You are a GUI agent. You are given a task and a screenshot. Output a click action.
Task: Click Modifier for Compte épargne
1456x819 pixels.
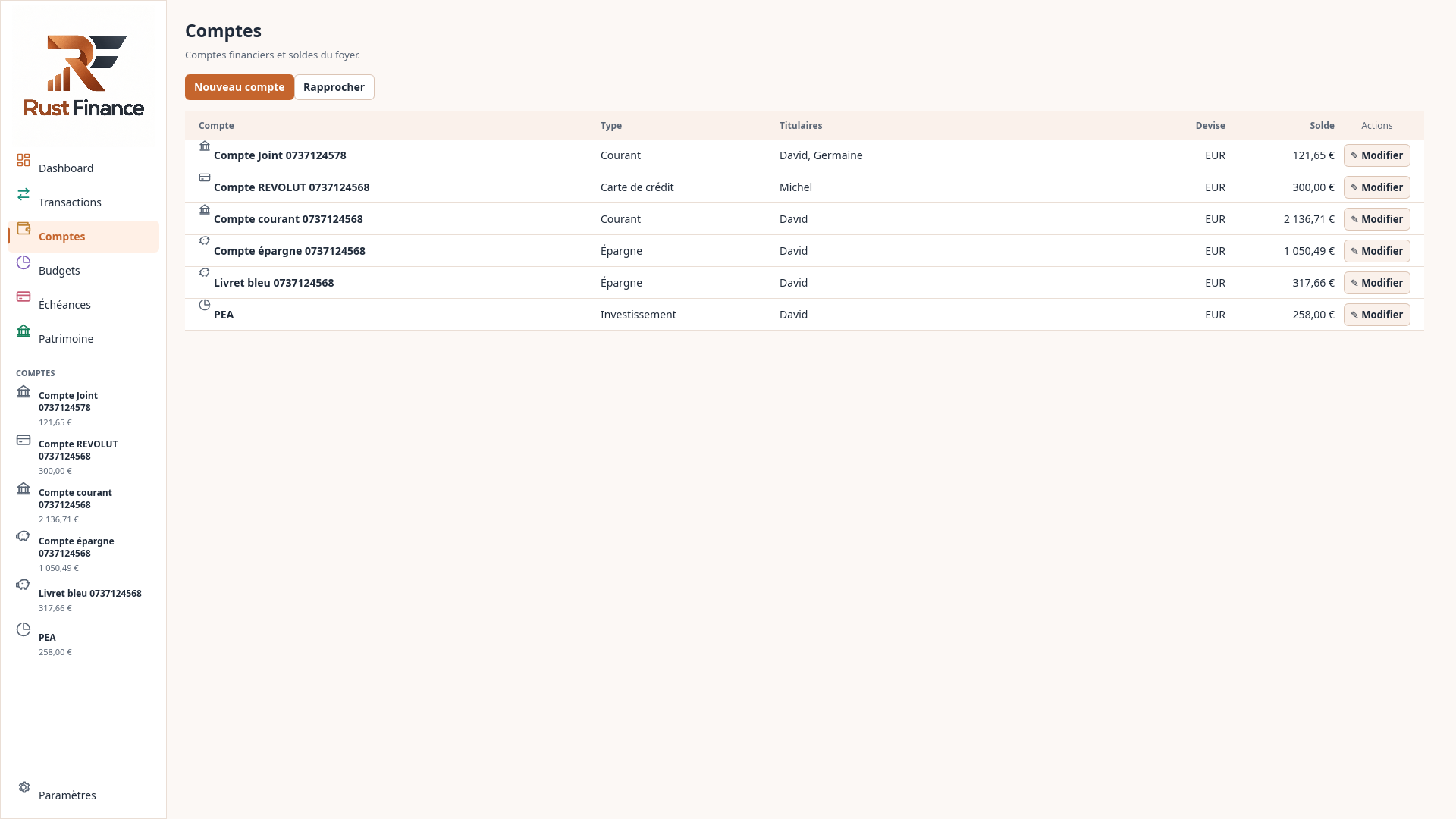coord(1376,251)
